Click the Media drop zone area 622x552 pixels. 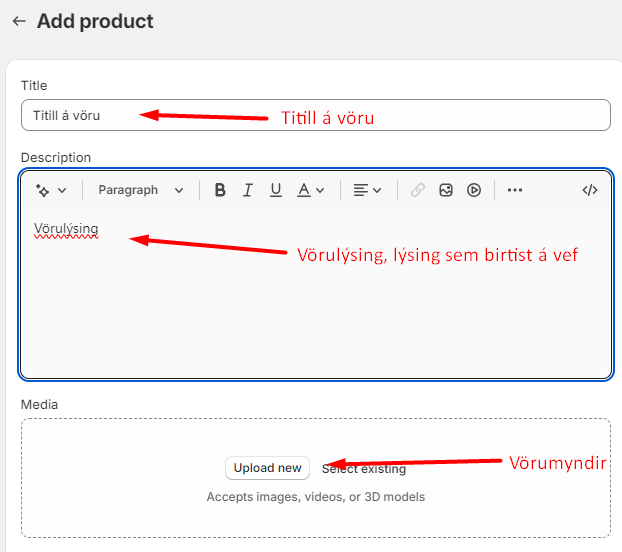click(315, 515)
